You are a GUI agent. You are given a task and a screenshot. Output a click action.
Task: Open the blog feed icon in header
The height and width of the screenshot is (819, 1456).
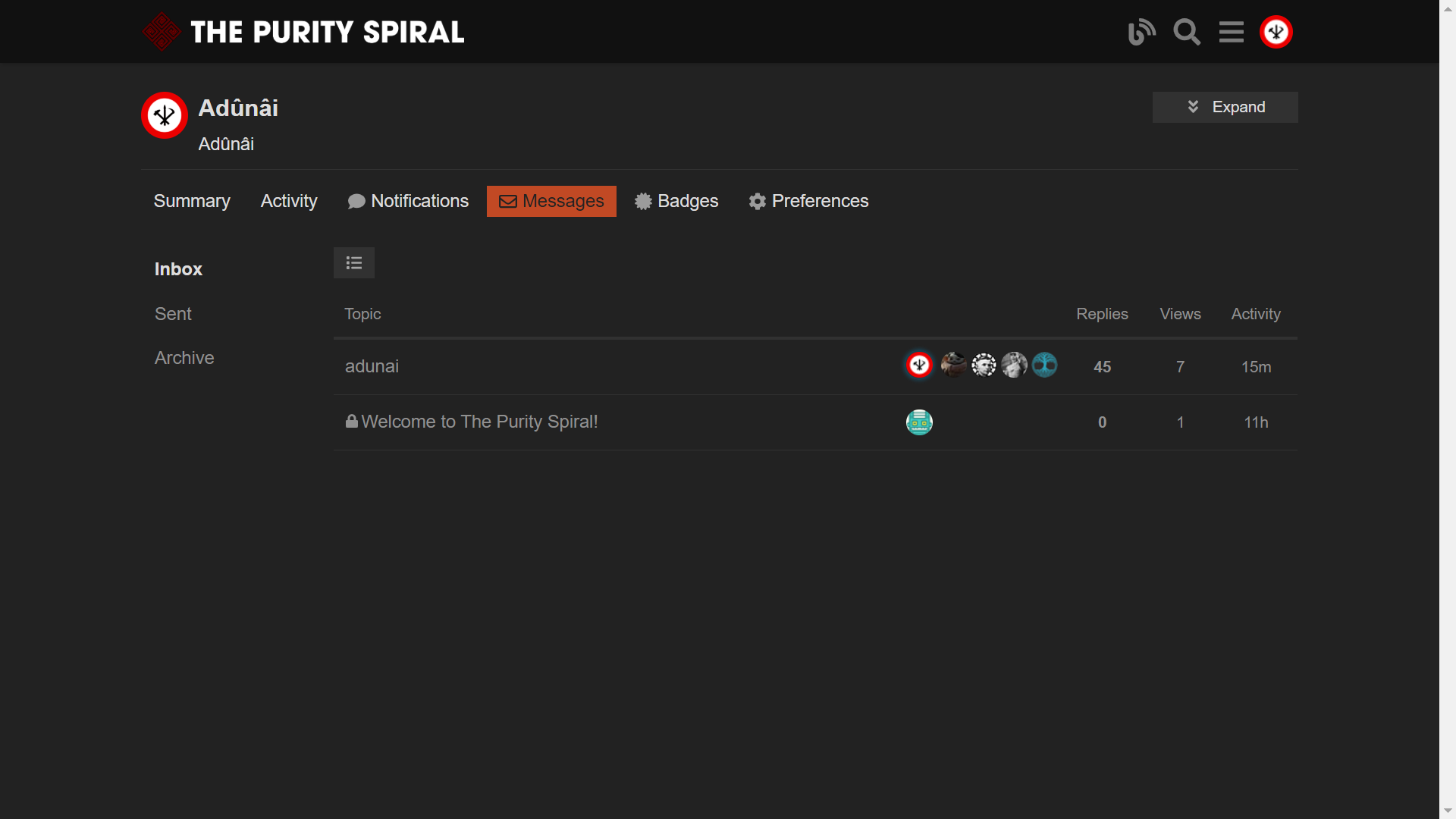point(1141,32)
